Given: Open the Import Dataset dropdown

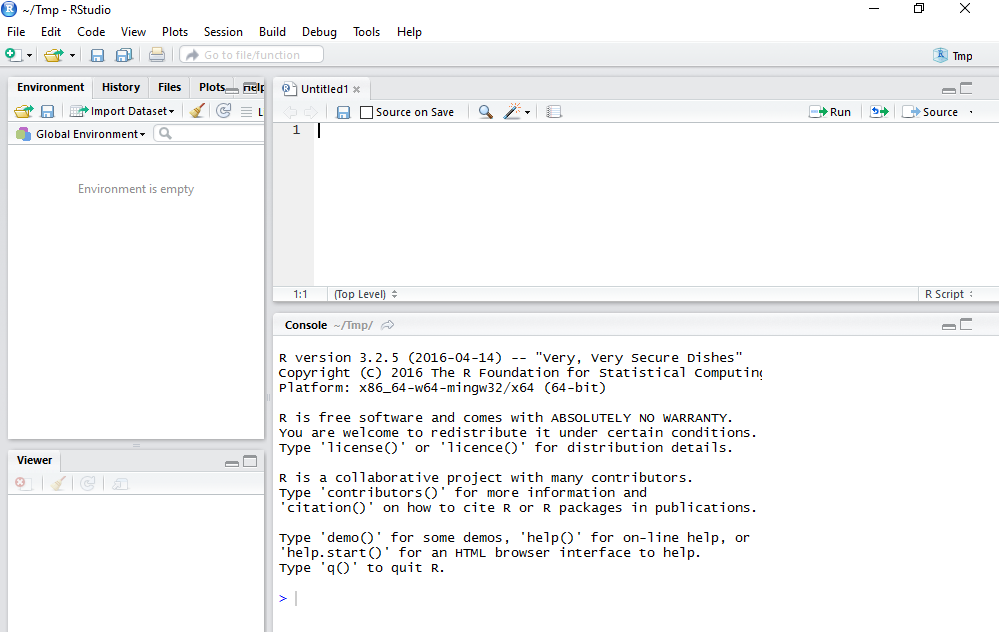Looking at the screenshot, I should point(122,111).
